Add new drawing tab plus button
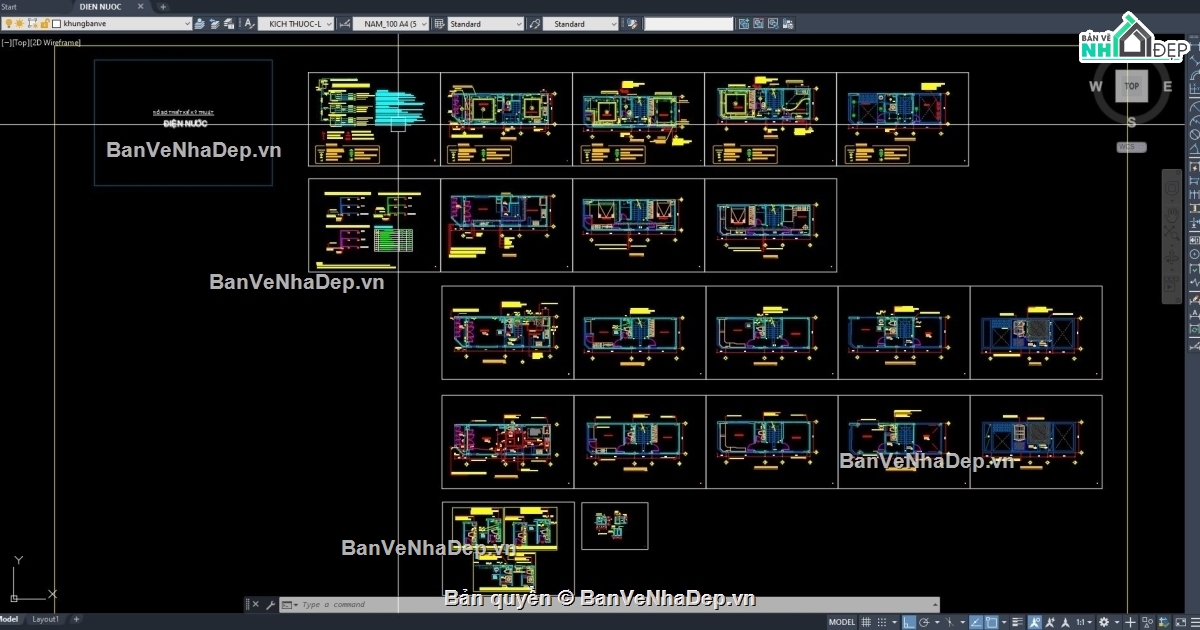 tap(162, 6)
